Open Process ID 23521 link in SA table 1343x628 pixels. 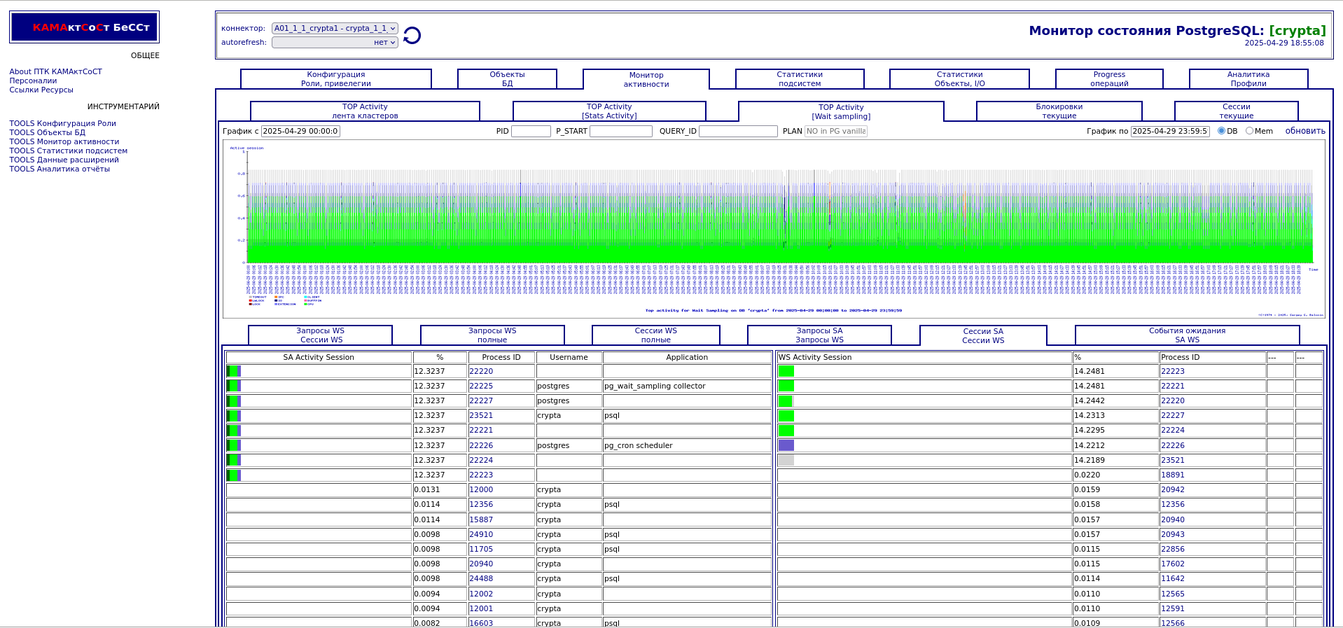tap(481, 415)
